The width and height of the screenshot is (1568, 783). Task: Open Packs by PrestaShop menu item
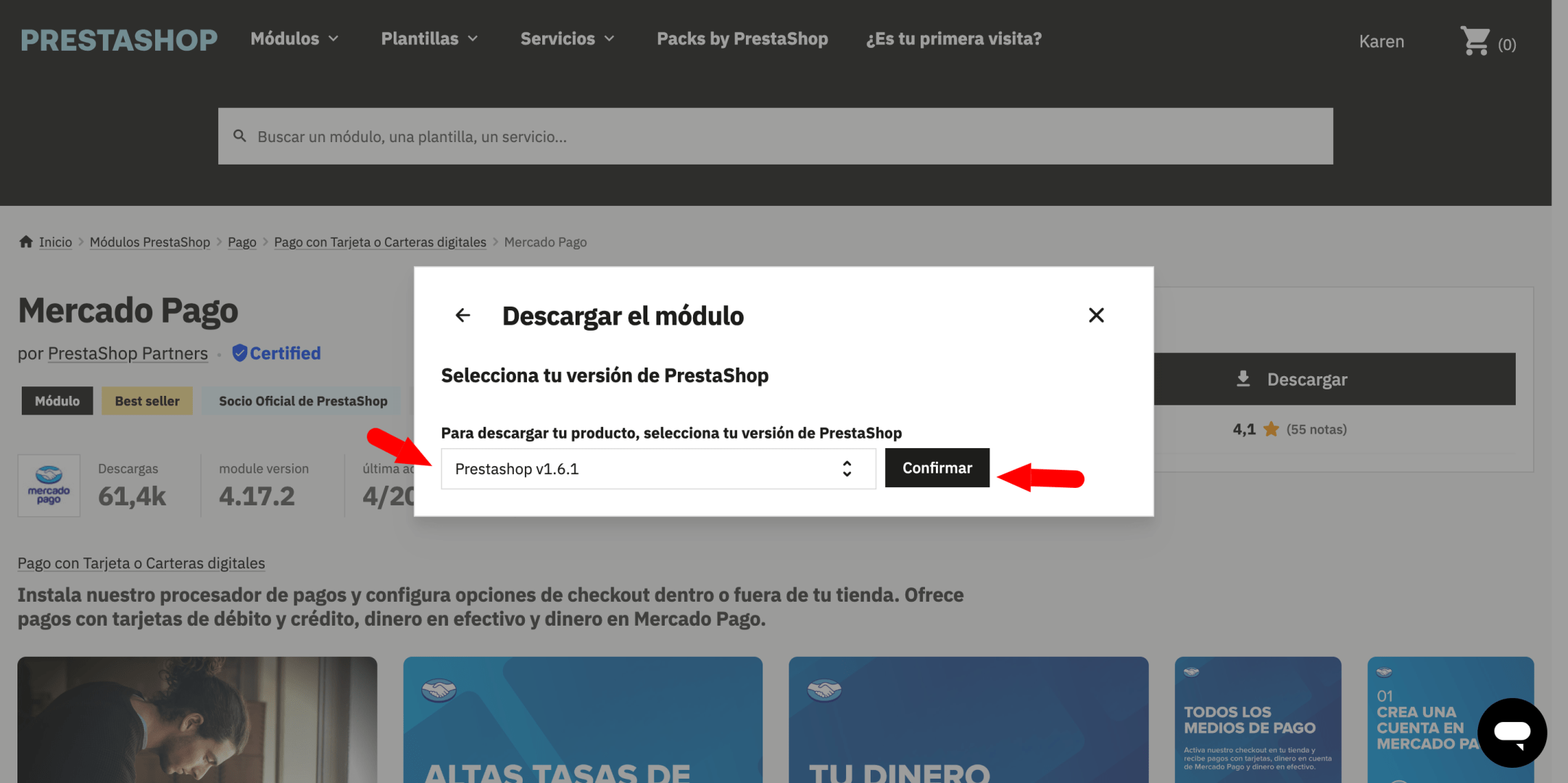[742, 38]
